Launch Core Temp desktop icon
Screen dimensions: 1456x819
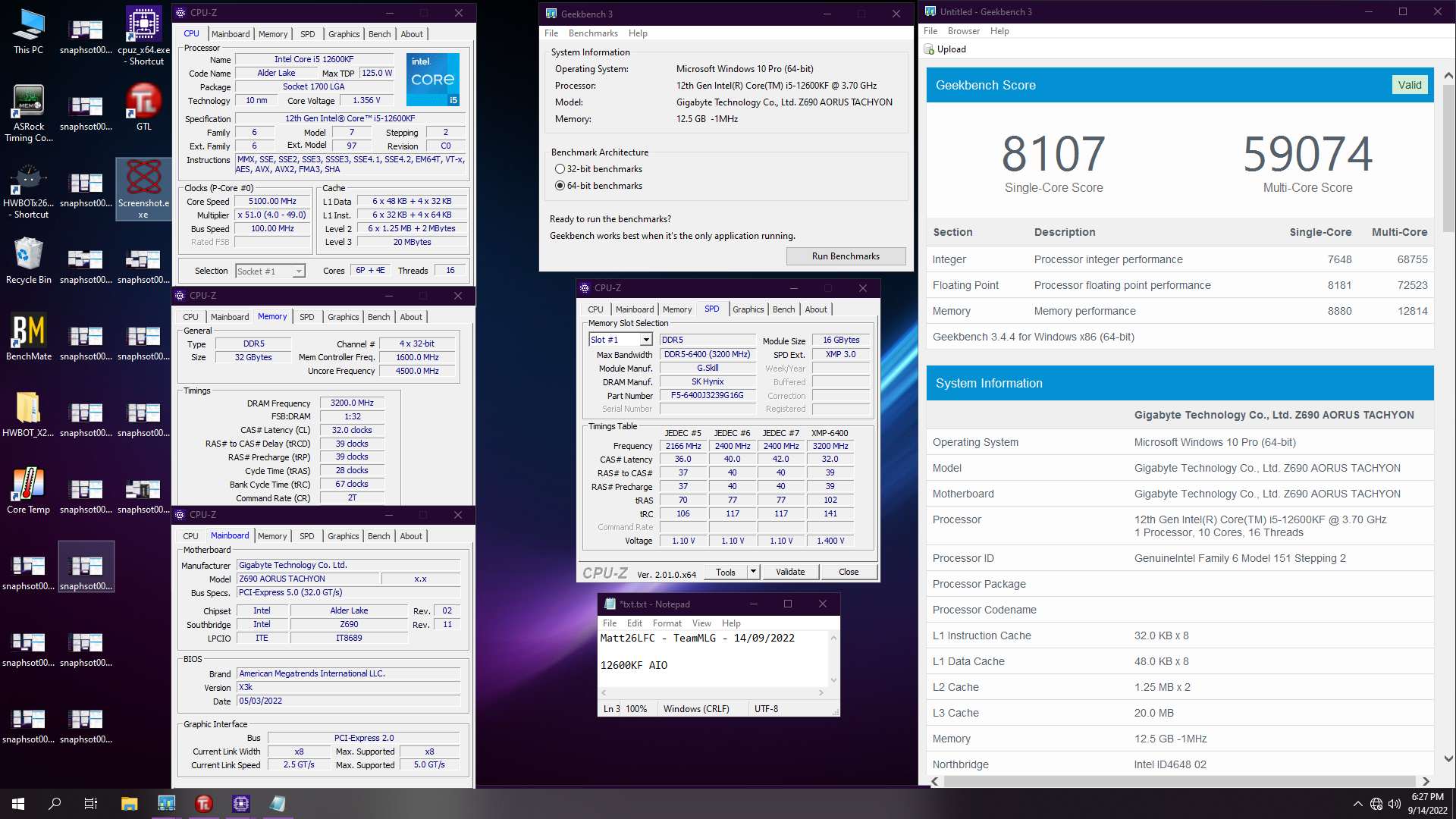tap(28, 490)
